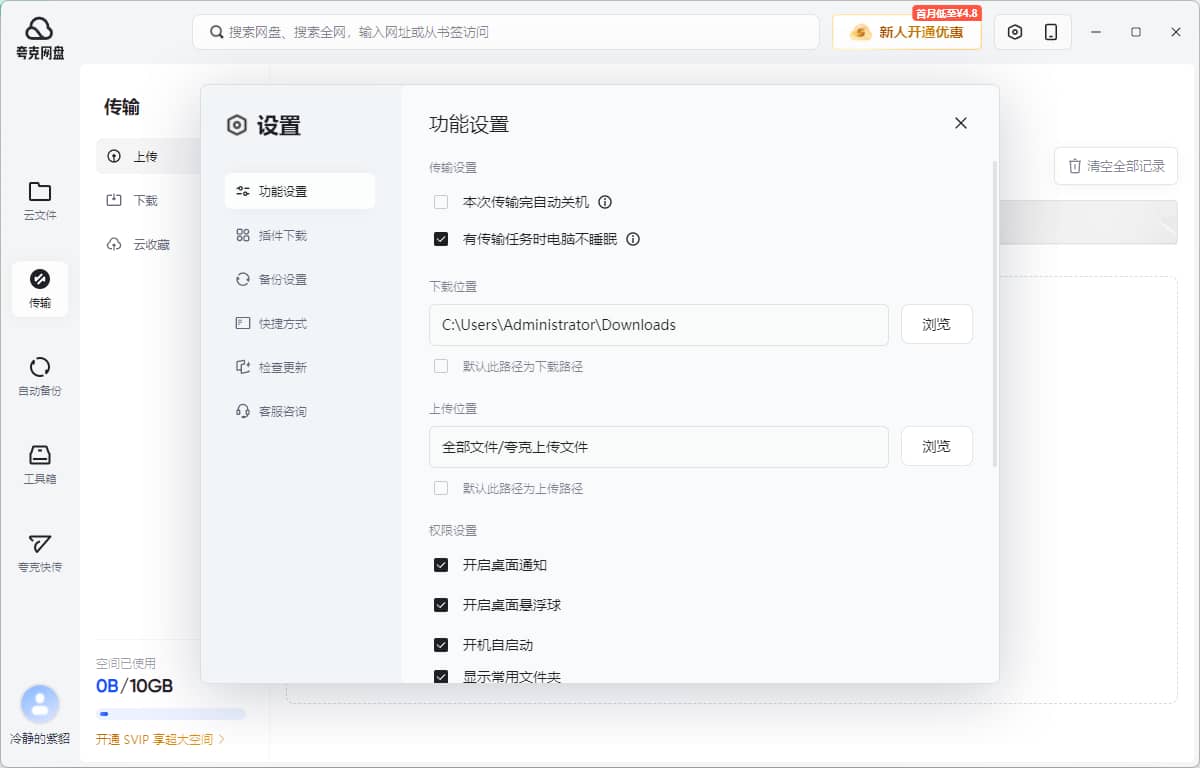Screen dimensions: 1200x768
Task: Click 清空全部记录 button
Action: pos(1116,166)
